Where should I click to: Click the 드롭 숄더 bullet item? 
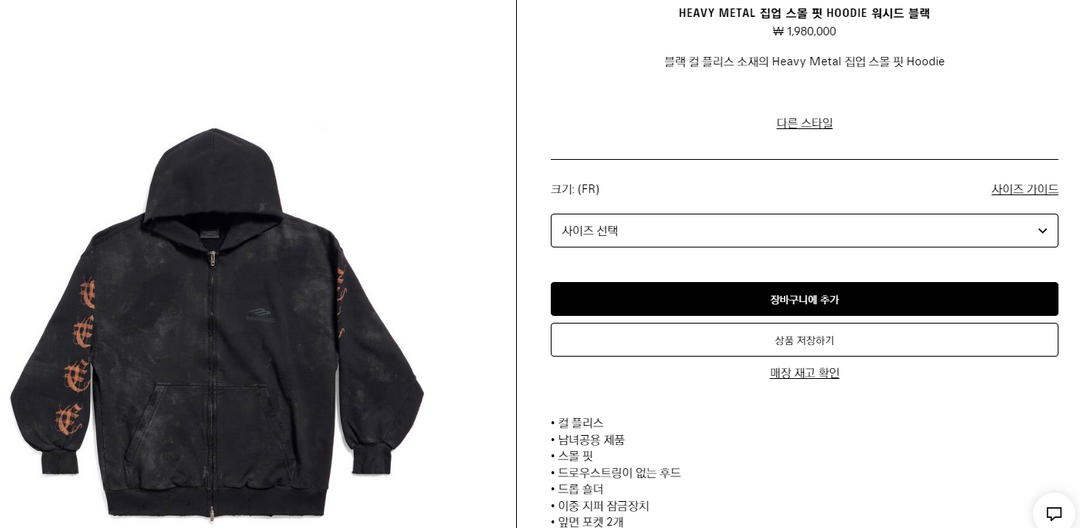click(577, 489)
